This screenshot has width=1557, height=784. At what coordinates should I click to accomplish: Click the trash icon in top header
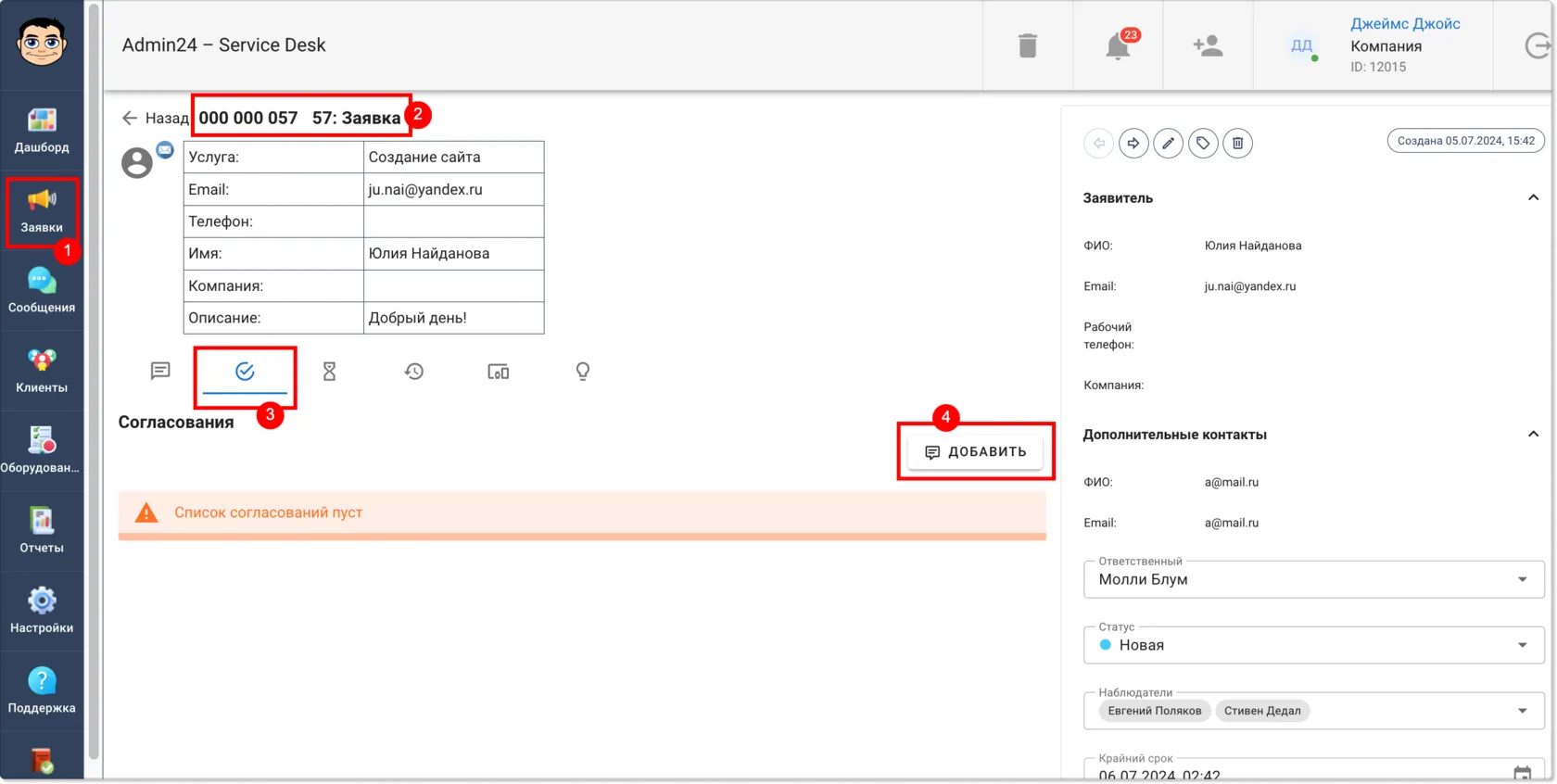(1028, 45)
